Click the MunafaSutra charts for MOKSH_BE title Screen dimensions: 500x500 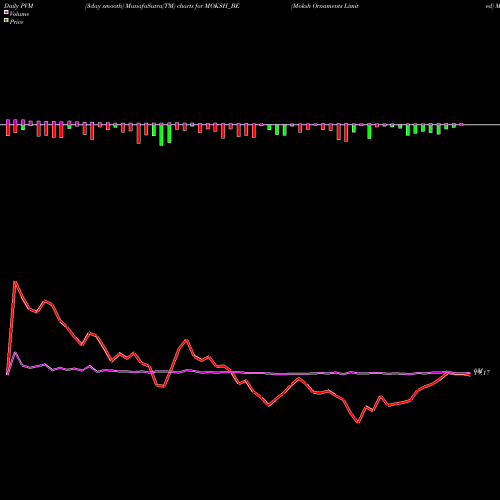coord(162,6)
